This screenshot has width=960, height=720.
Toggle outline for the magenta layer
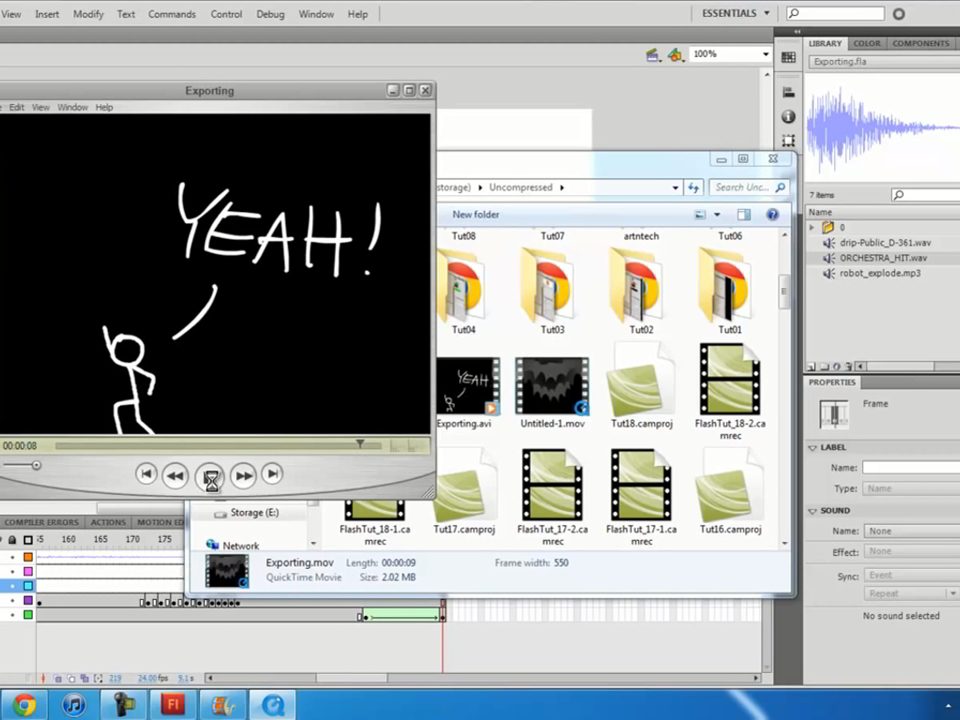pos(28,571)
